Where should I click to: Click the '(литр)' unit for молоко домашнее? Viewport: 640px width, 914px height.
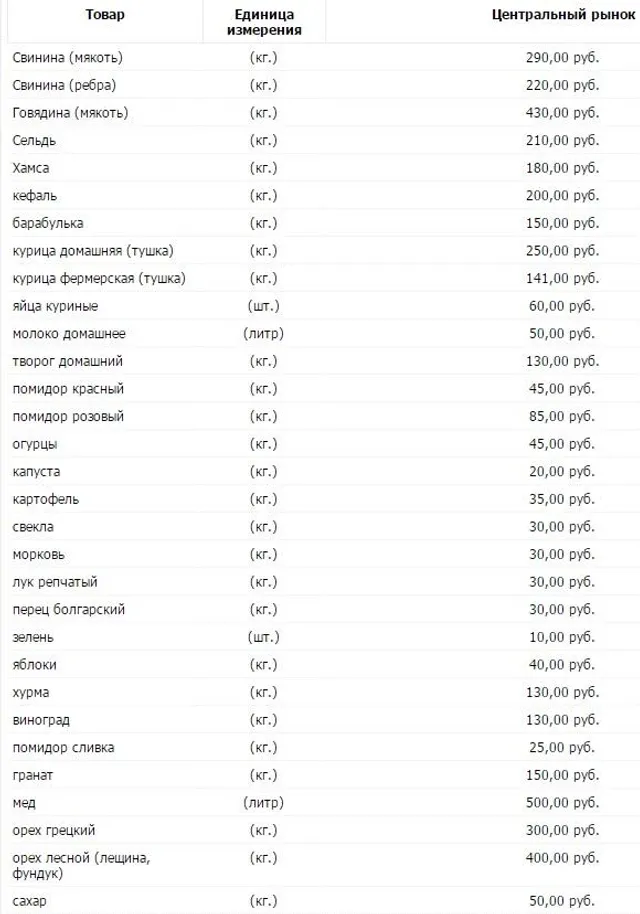coord(263,333)
